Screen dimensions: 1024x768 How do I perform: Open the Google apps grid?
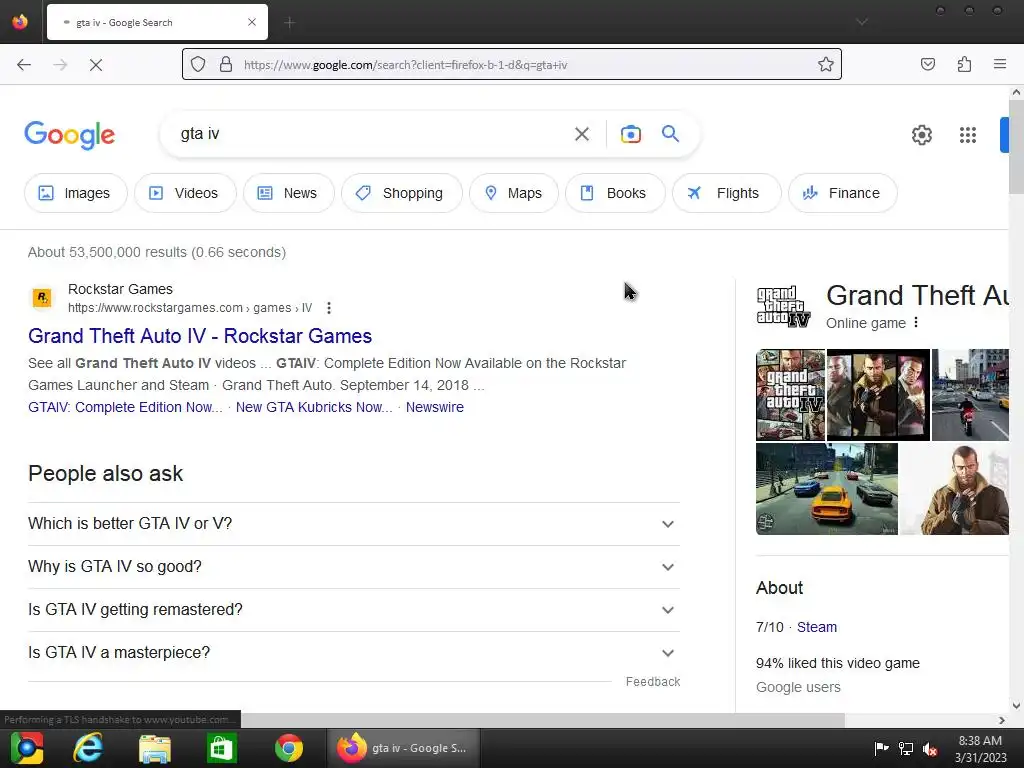click(967, 135)
